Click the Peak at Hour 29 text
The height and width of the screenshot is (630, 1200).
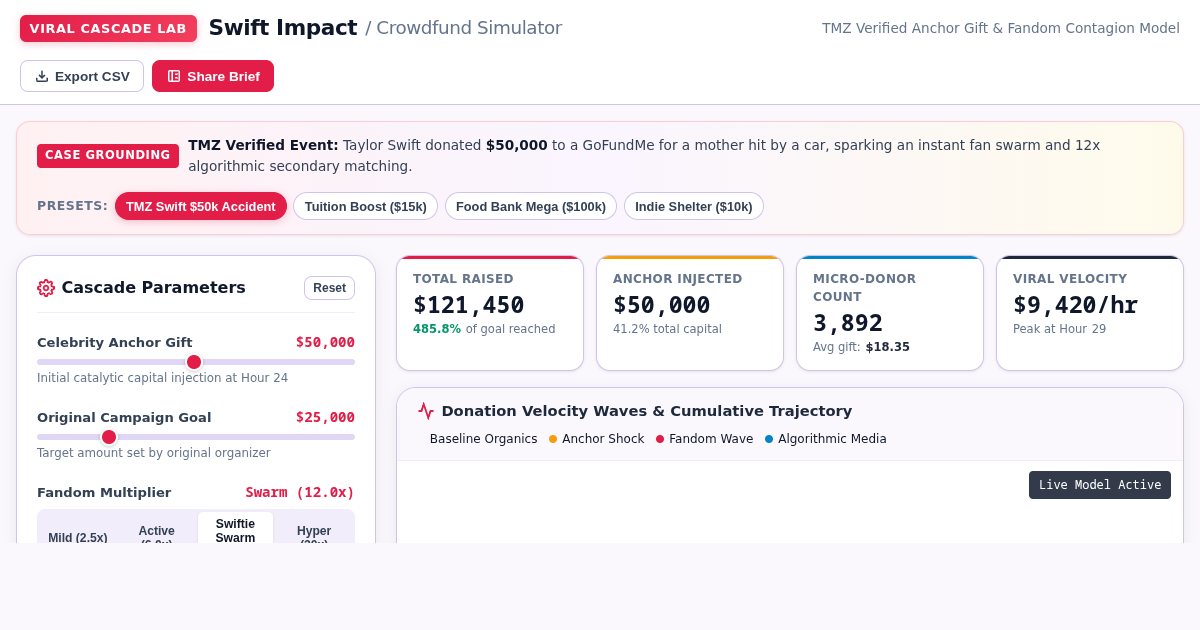click(x=1060, y=329)
